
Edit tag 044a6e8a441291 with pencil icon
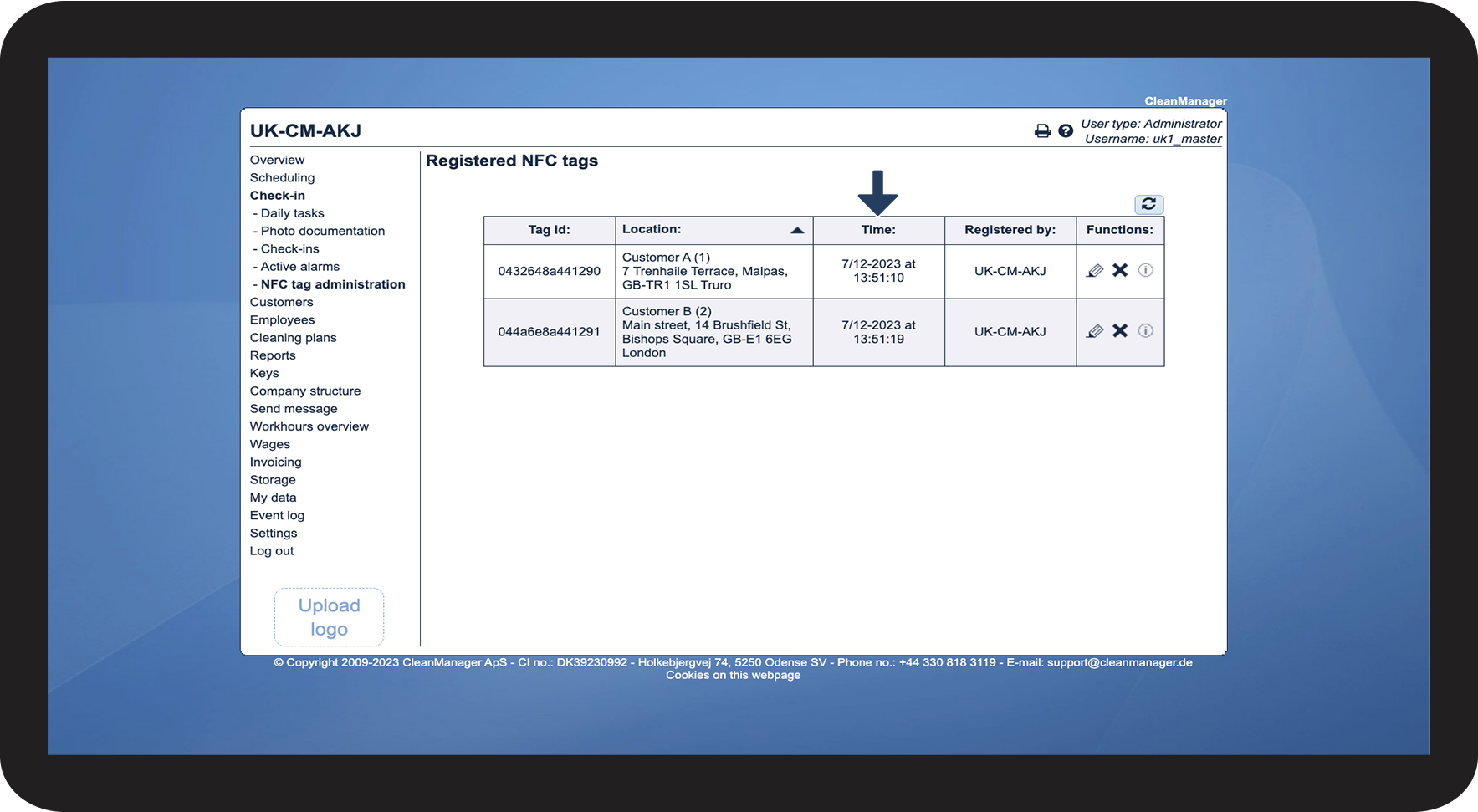click(x=1095, y=331)
